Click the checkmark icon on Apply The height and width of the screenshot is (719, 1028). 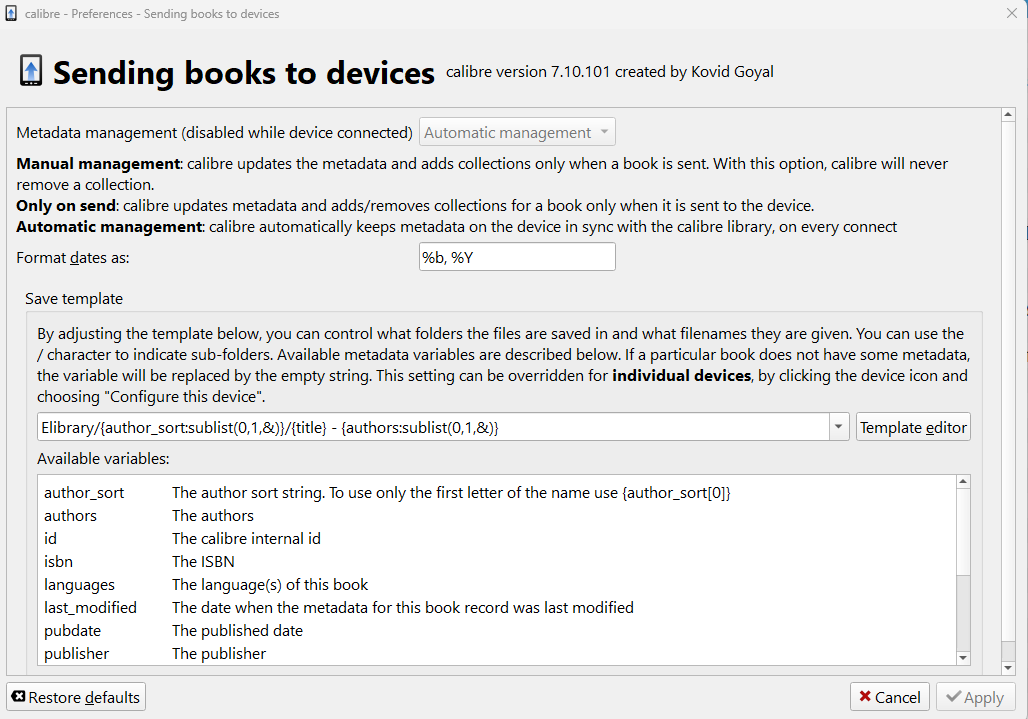pyautogui.click(x=954, y=697)
